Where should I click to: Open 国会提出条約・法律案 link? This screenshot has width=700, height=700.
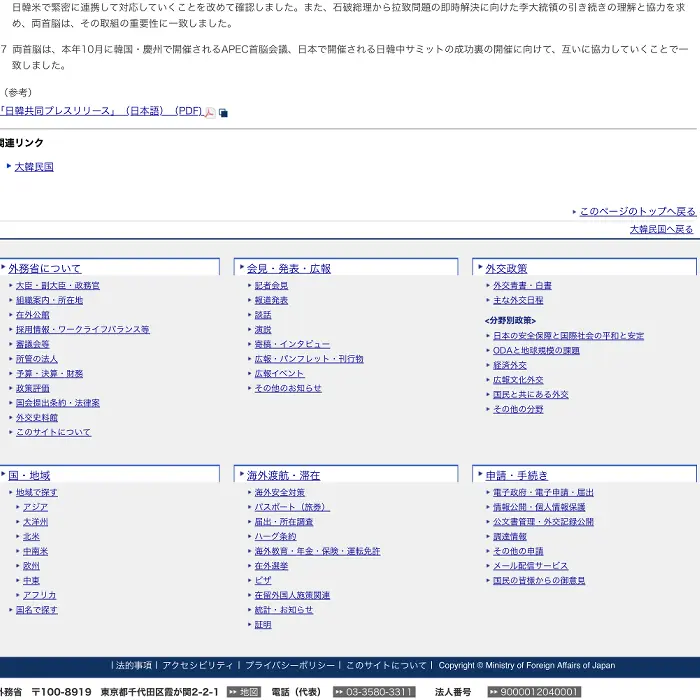click(58, 403)
